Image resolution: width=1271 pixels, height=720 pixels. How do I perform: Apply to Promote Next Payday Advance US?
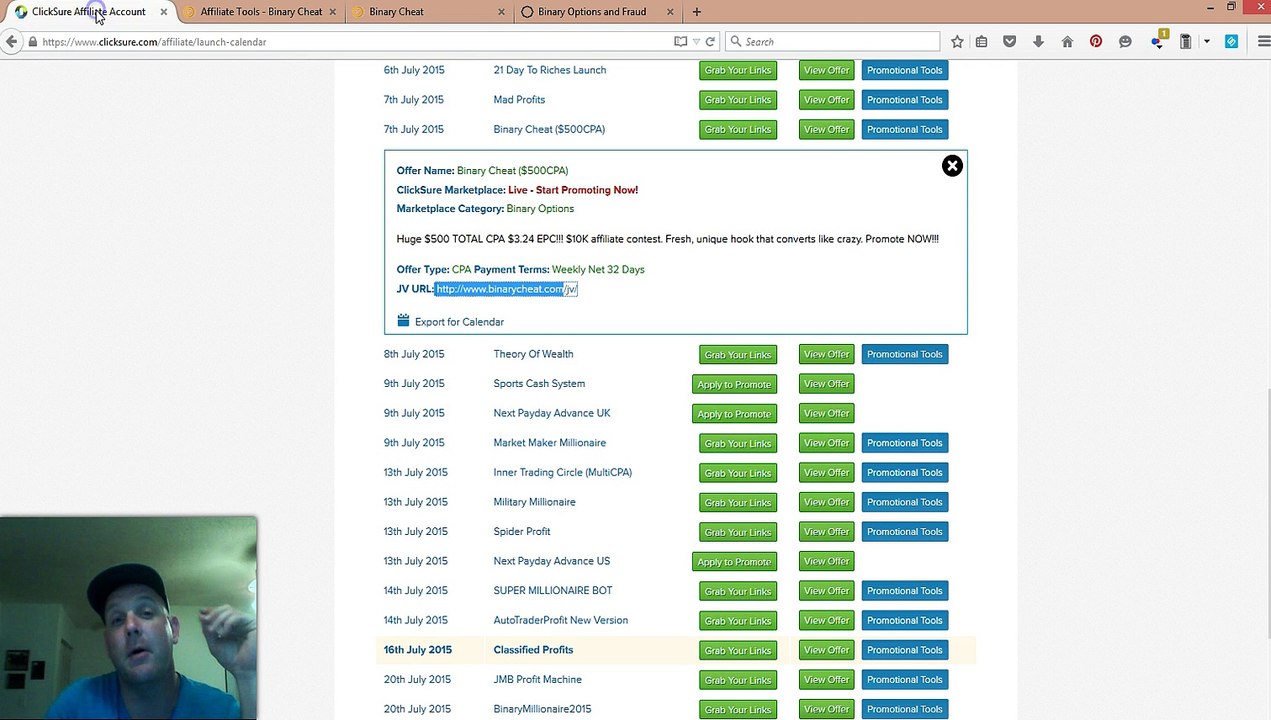734,561
